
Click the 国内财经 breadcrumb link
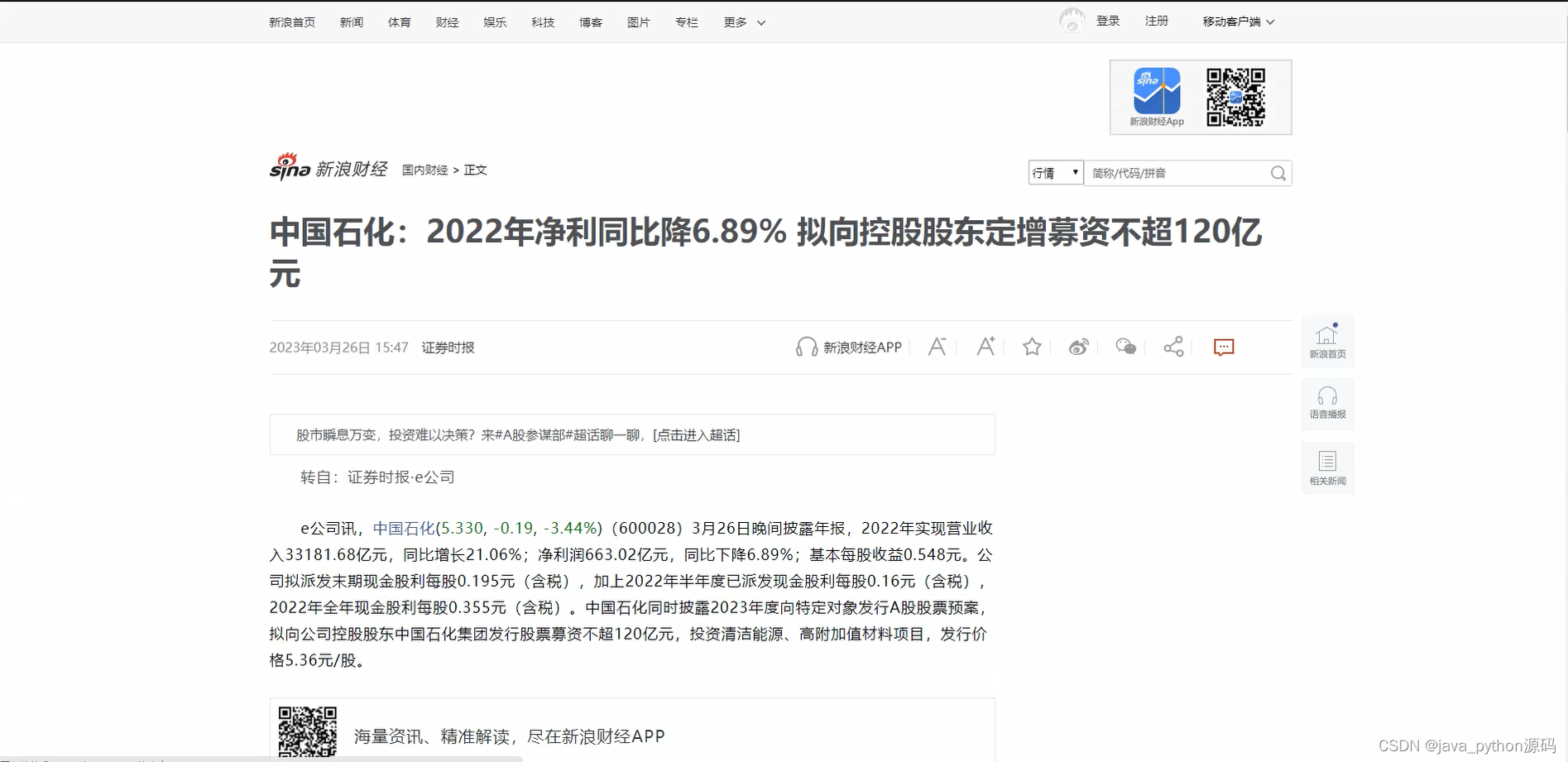pyautogui.click(x=425, y=170)
